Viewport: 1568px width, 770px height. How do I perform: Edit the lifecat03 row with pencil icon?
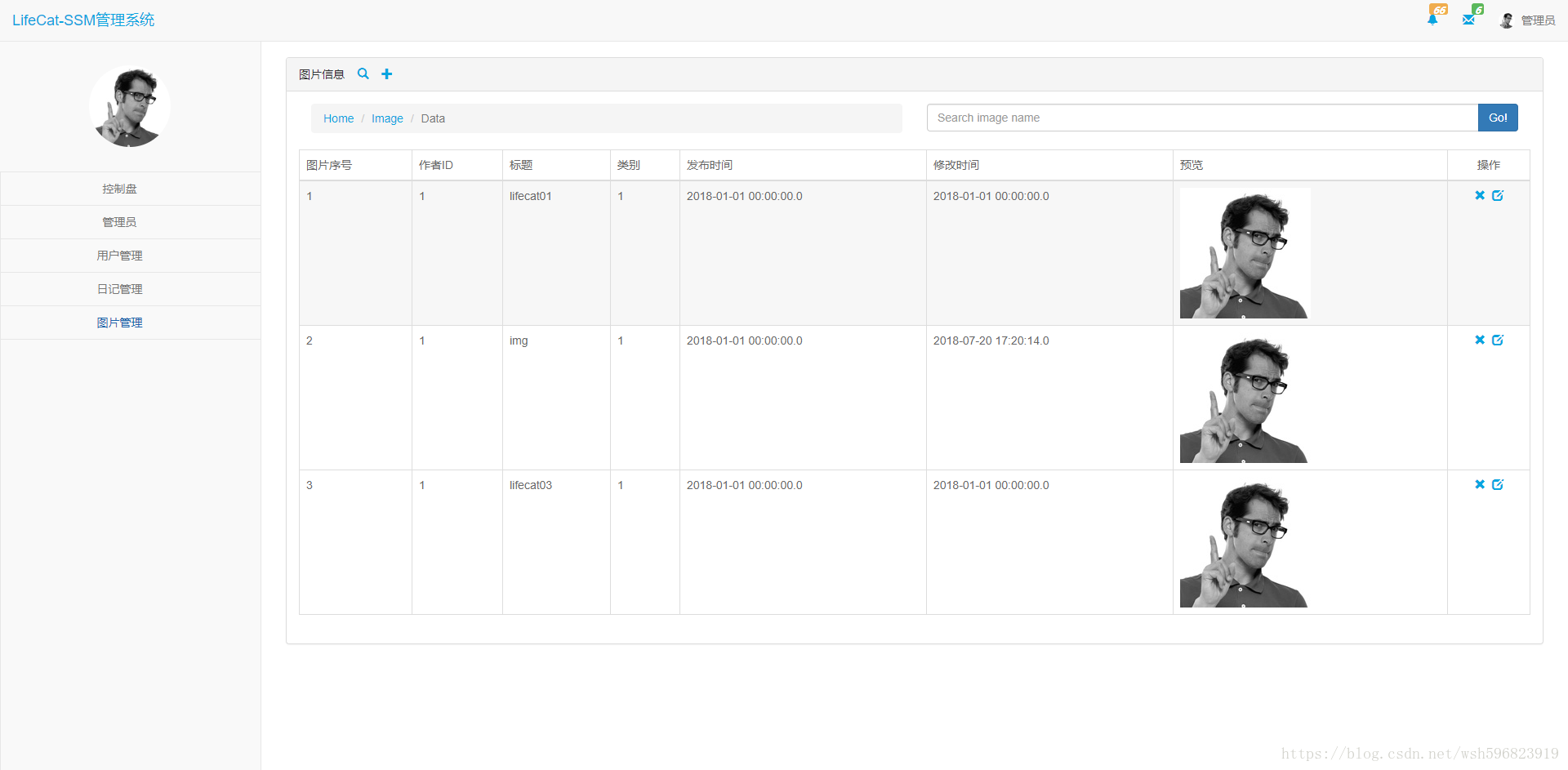1498,484
